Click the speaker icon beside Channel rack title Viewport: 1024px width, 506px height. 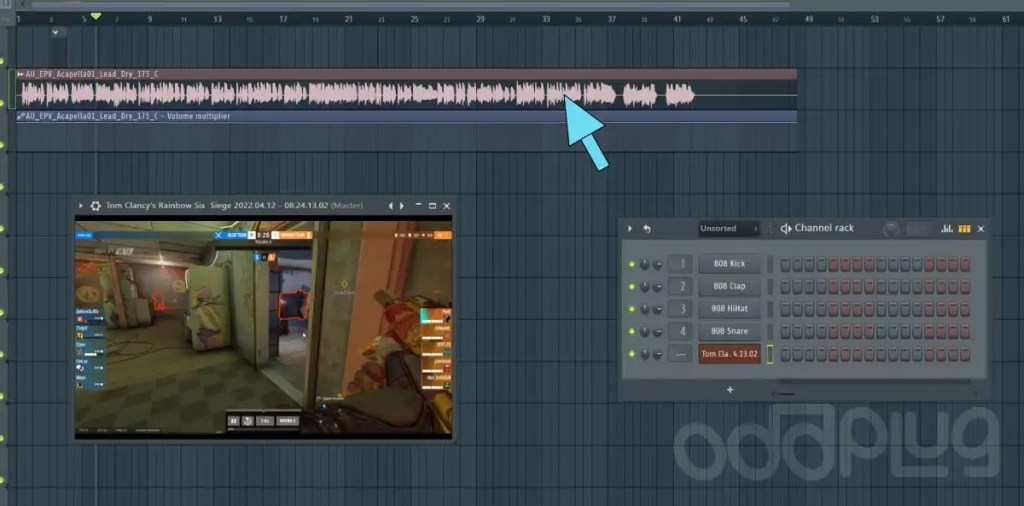pos(786,229)
